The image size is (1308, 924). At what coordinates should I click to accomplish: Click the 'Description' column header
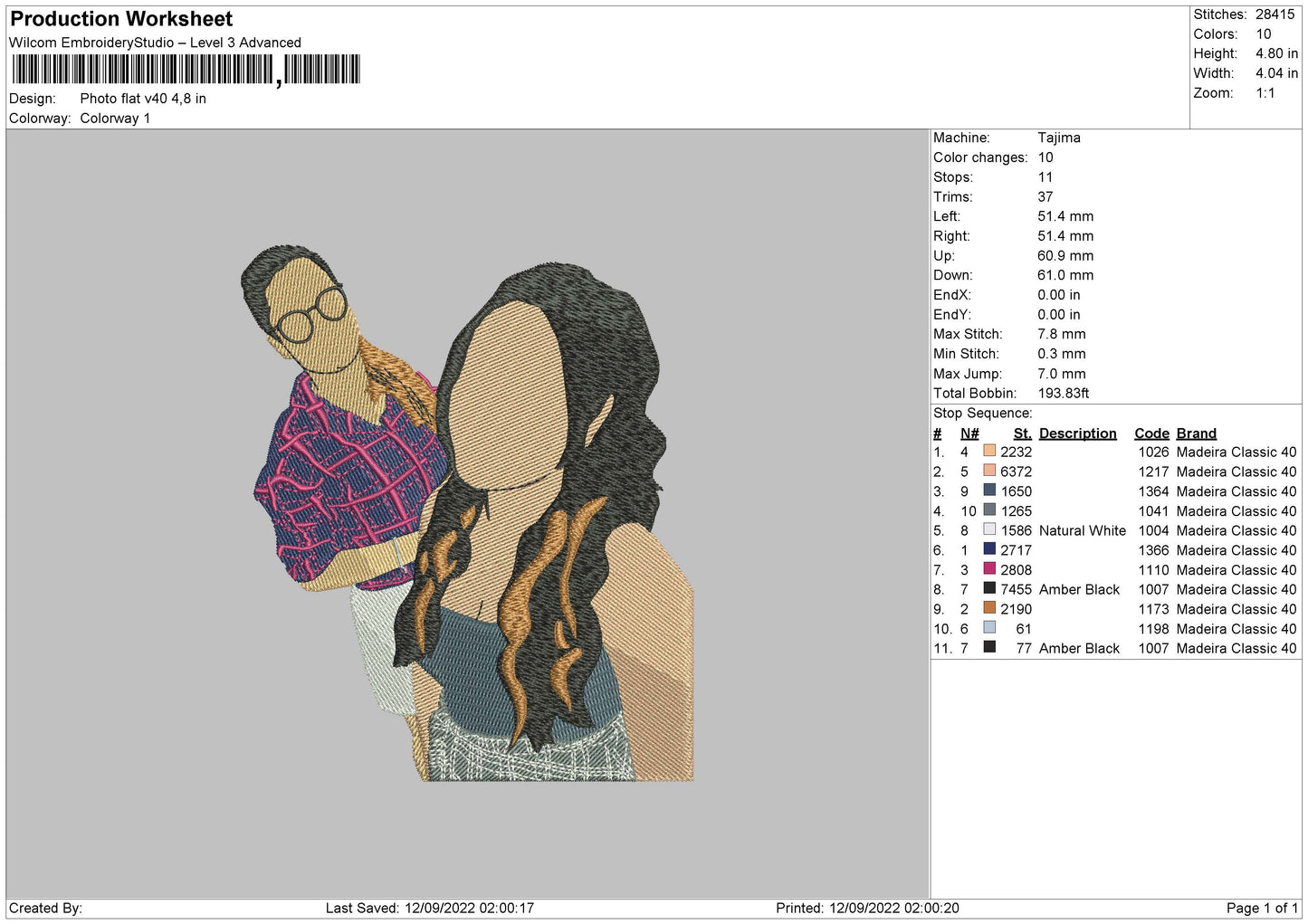(1078, 433)
